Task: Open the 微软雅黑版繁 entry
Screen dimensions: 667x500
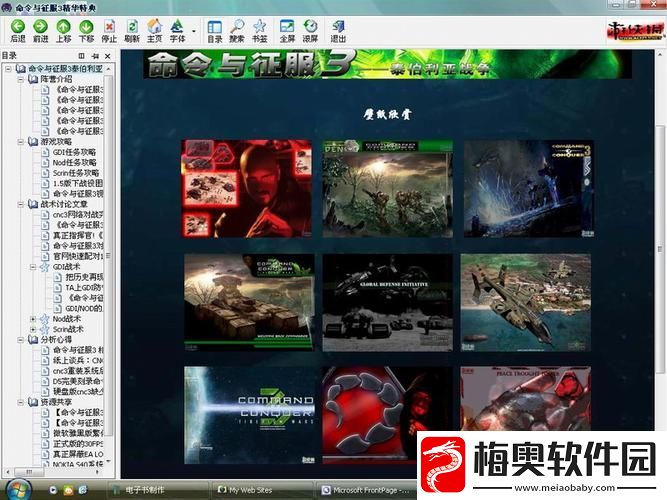Action: tap(77, 433)
